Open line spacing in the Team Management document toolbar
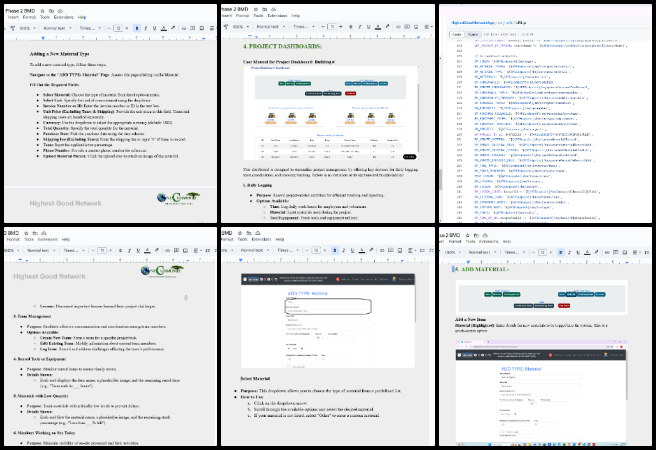This screenshot has width=656, height=450. 208,251
